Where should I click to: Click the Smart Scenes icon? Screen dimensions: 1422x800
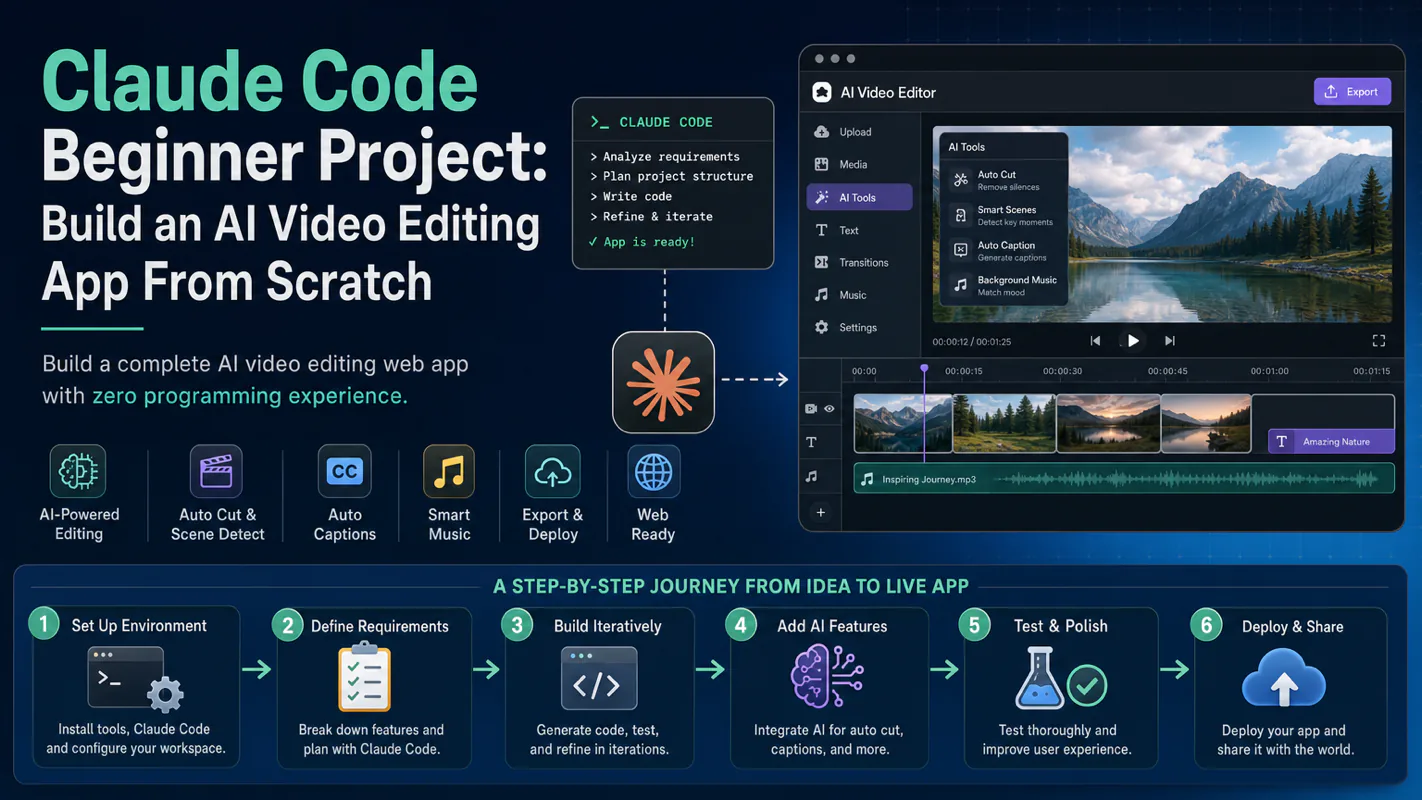click(x=960, y=215)
